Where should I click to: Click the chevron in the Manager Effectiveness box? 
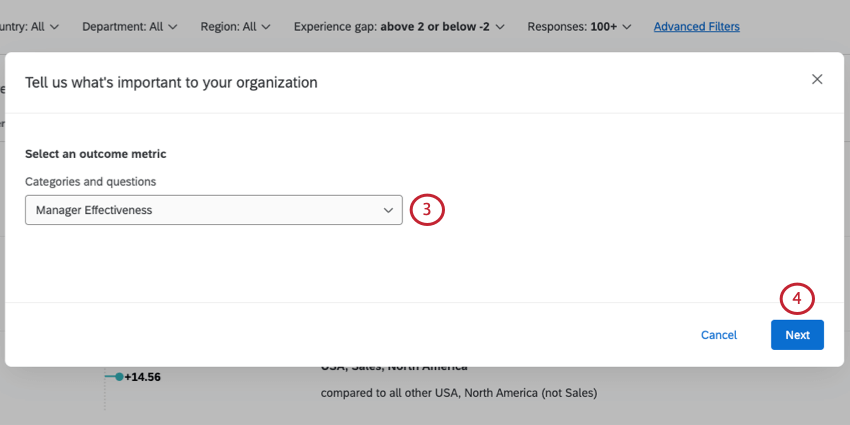click(388, 210)
